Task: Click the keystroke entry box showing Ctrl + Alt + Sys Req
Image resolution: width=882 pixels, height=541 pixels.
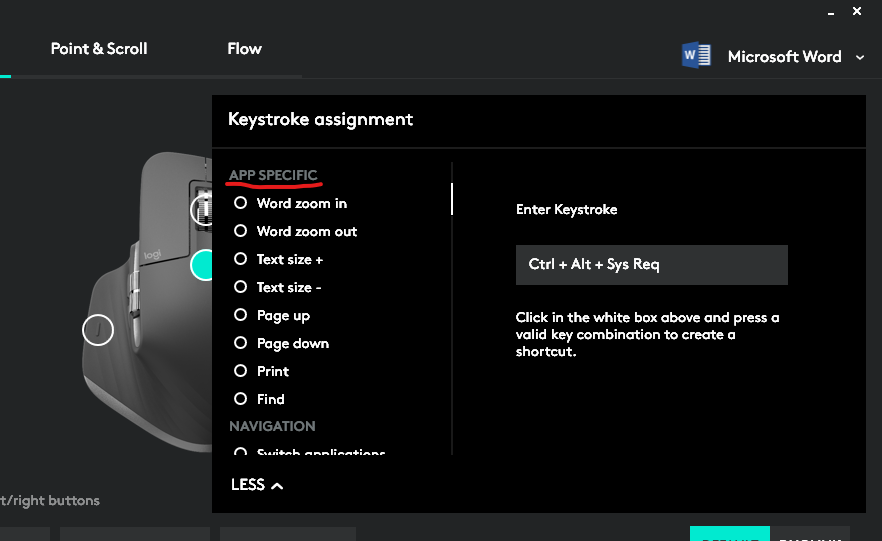Action: [x=651, y=265]
